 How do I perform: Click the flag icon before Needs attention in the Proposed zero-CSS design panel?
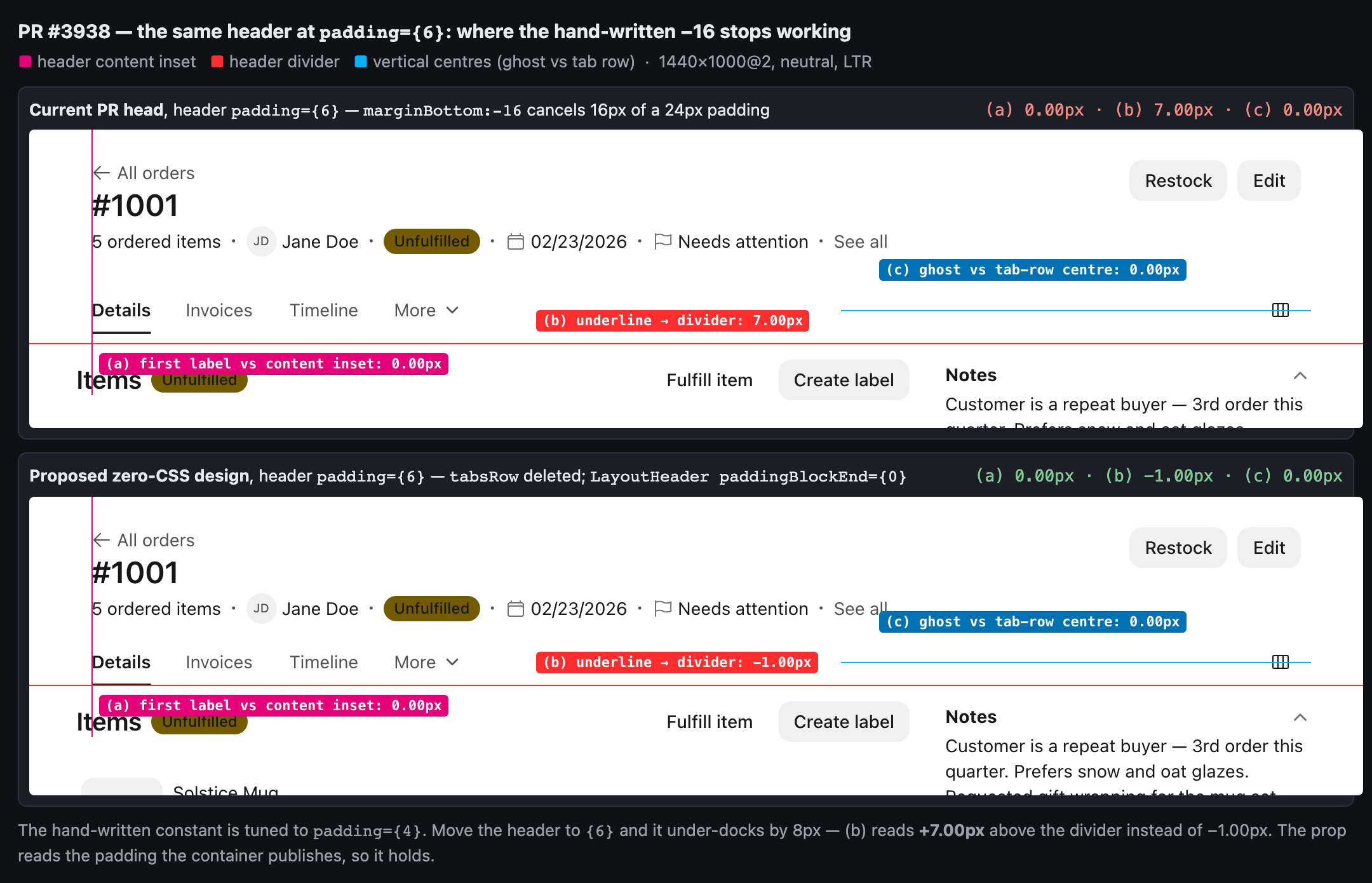click(x=663, y=609)
